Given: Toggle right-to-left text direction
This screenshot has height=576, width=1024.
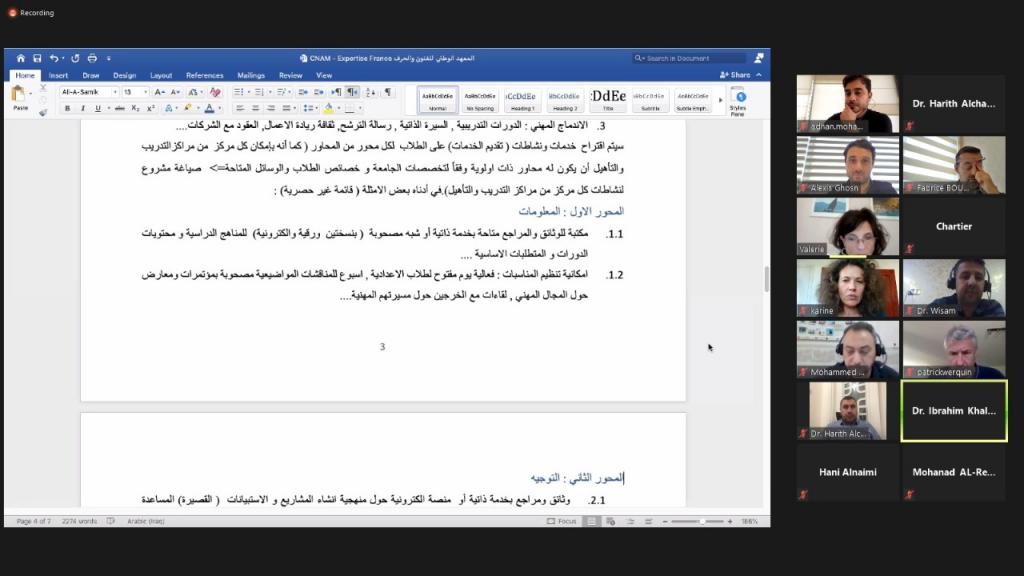Looking at the screenshot, I should [352, 92].
